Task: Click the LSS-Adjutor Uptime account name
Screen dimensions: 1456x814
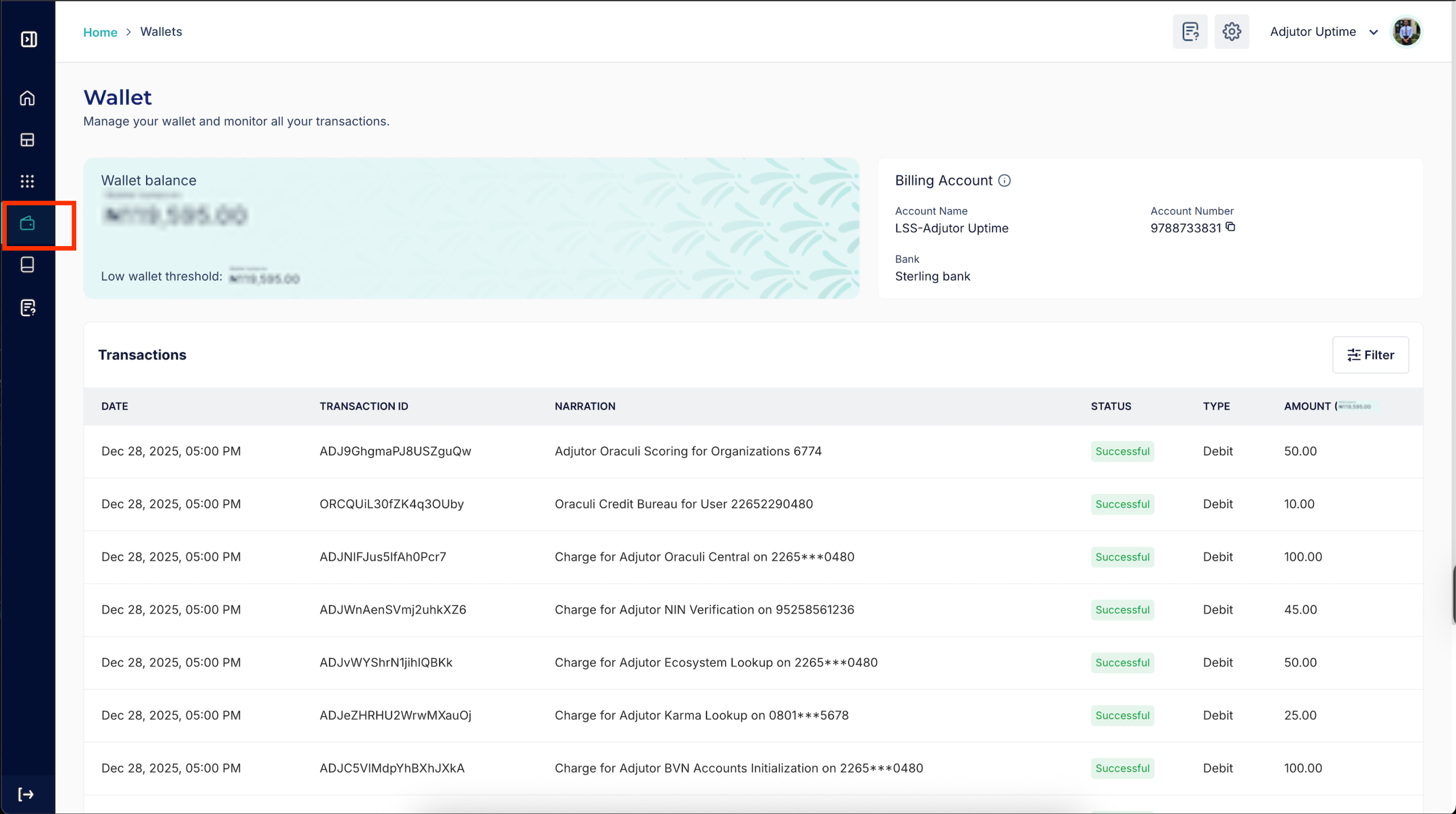Action: pyautogui.click(x=952, y=228)
